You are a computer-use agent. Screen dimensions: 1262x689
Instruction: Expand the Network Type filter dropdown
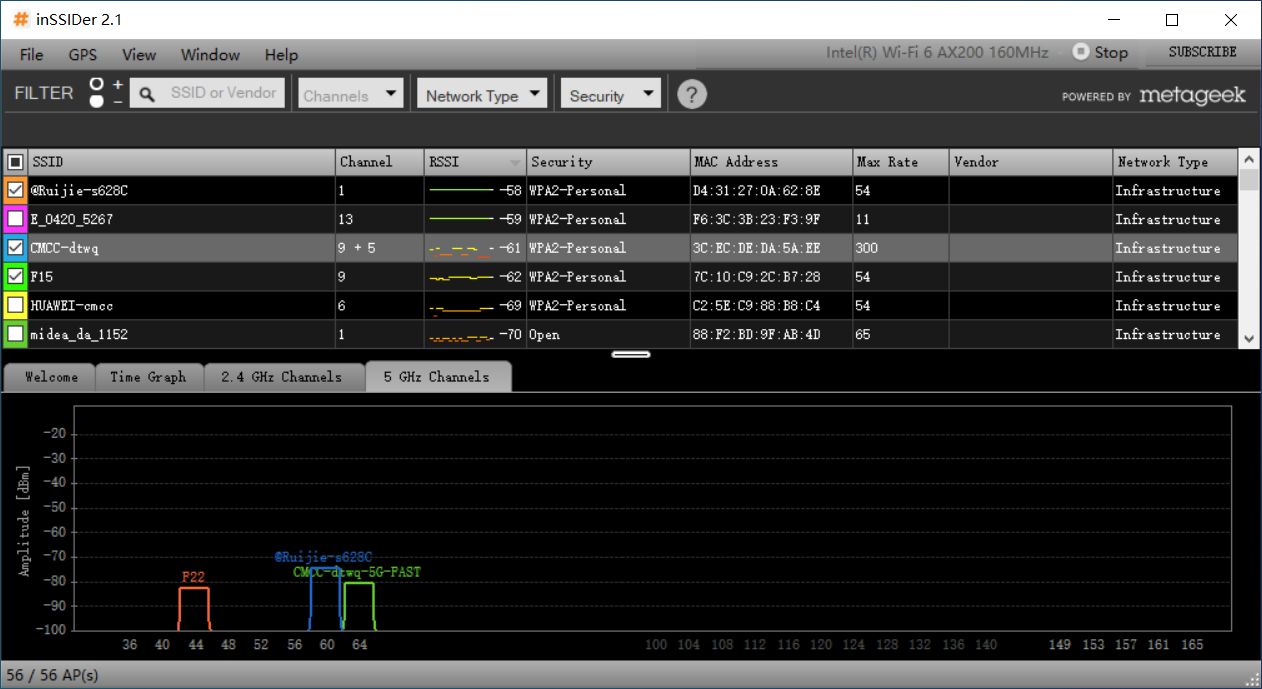pyautogui.click(x=483, y=95)
